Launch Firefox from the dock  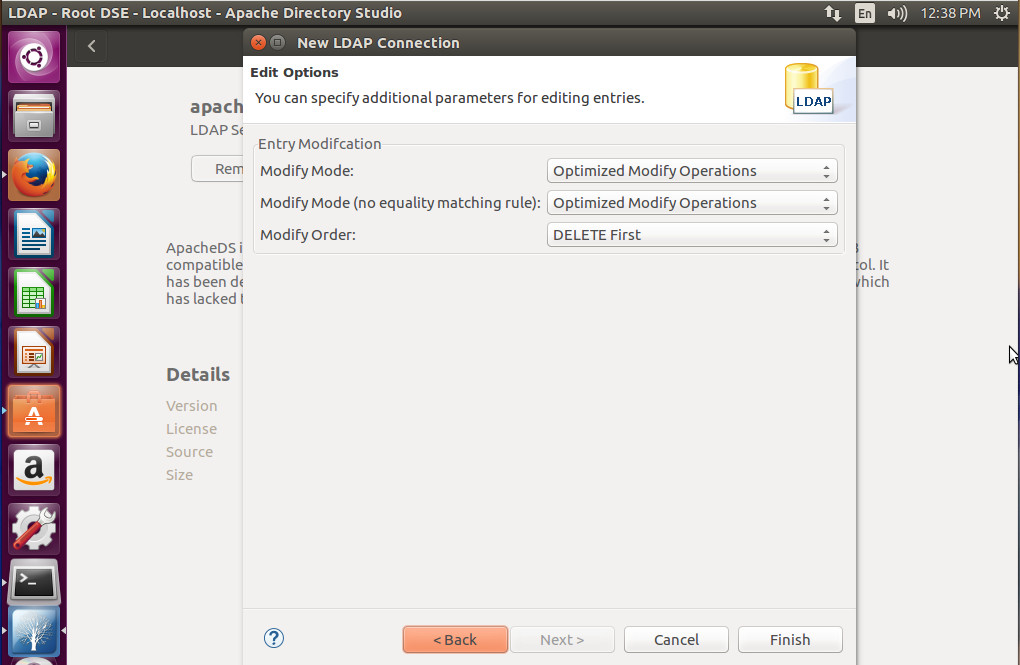33,174
